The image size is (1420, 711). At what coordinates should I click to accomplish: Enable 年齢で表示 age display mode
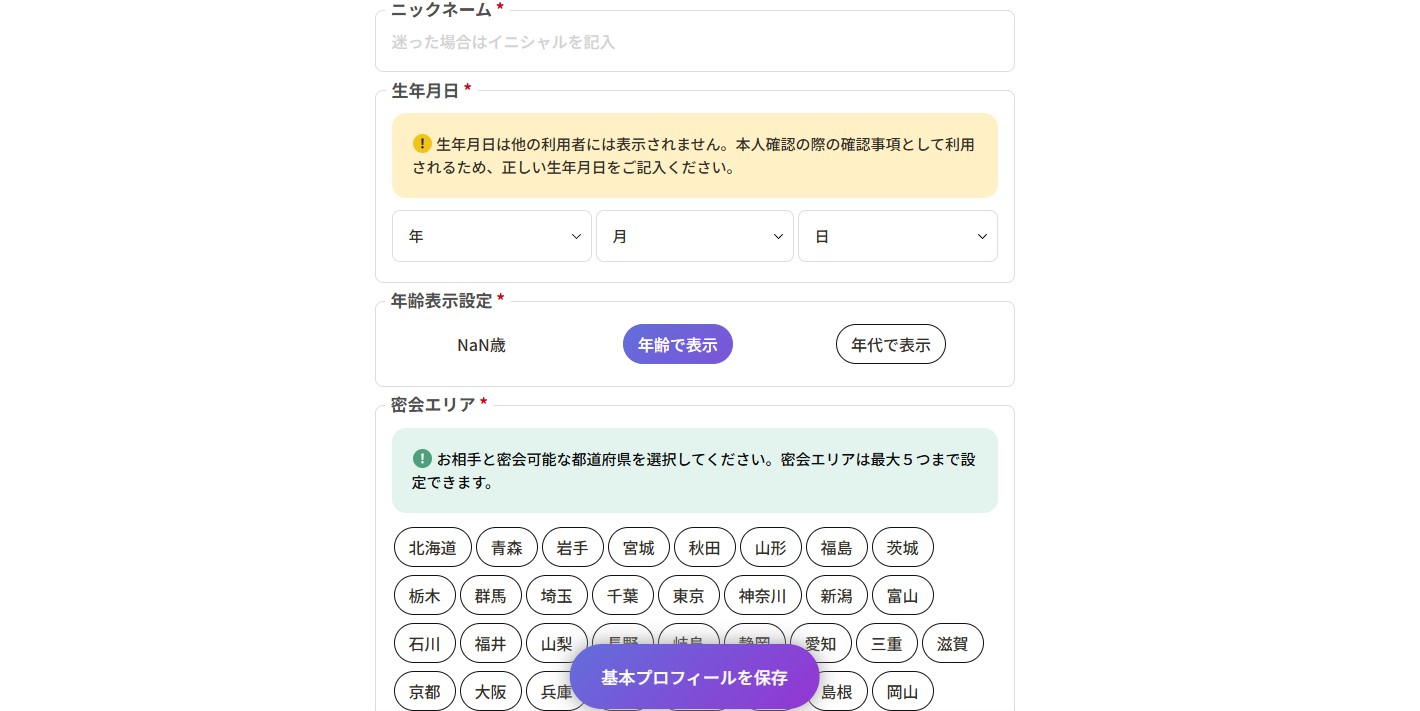click(x=678, y=344)
